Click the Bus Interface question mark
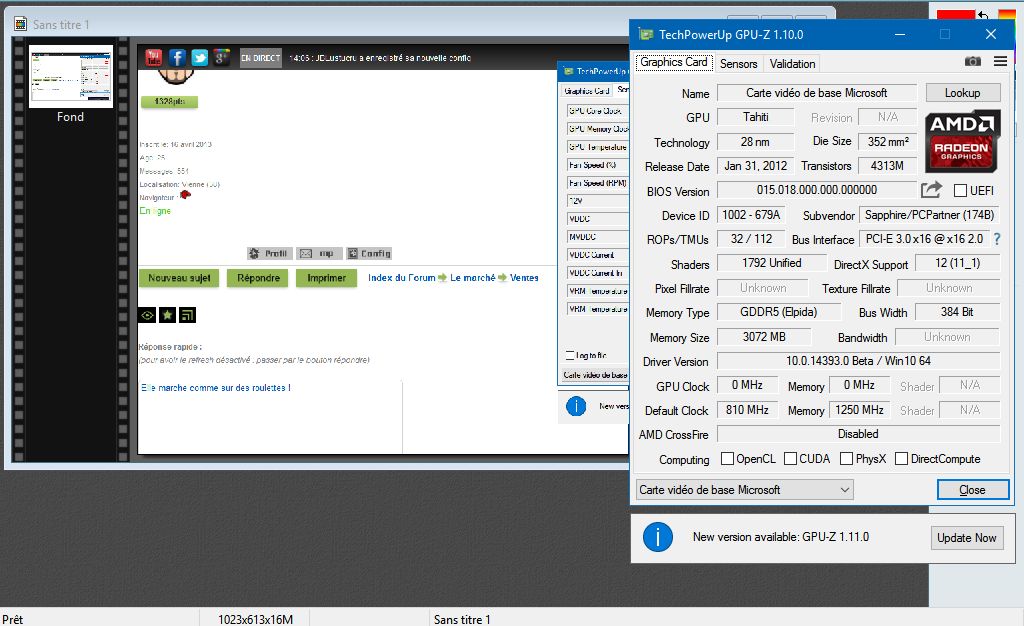 click(997, 240)
